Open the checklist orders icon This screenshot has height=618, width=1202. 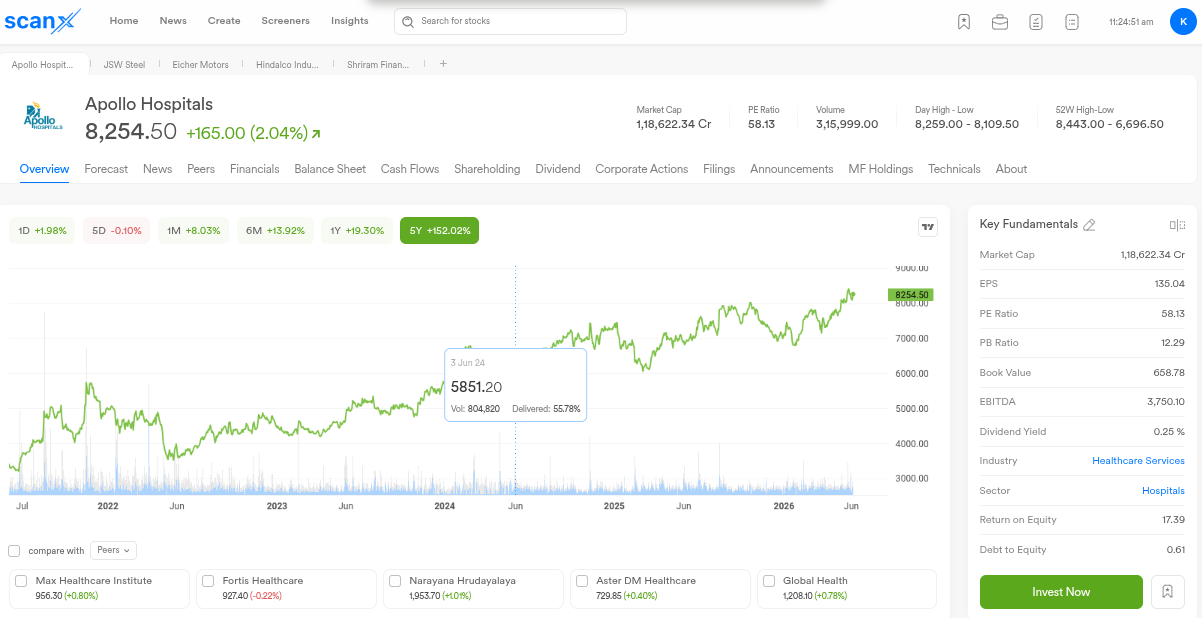[1036, 21]
